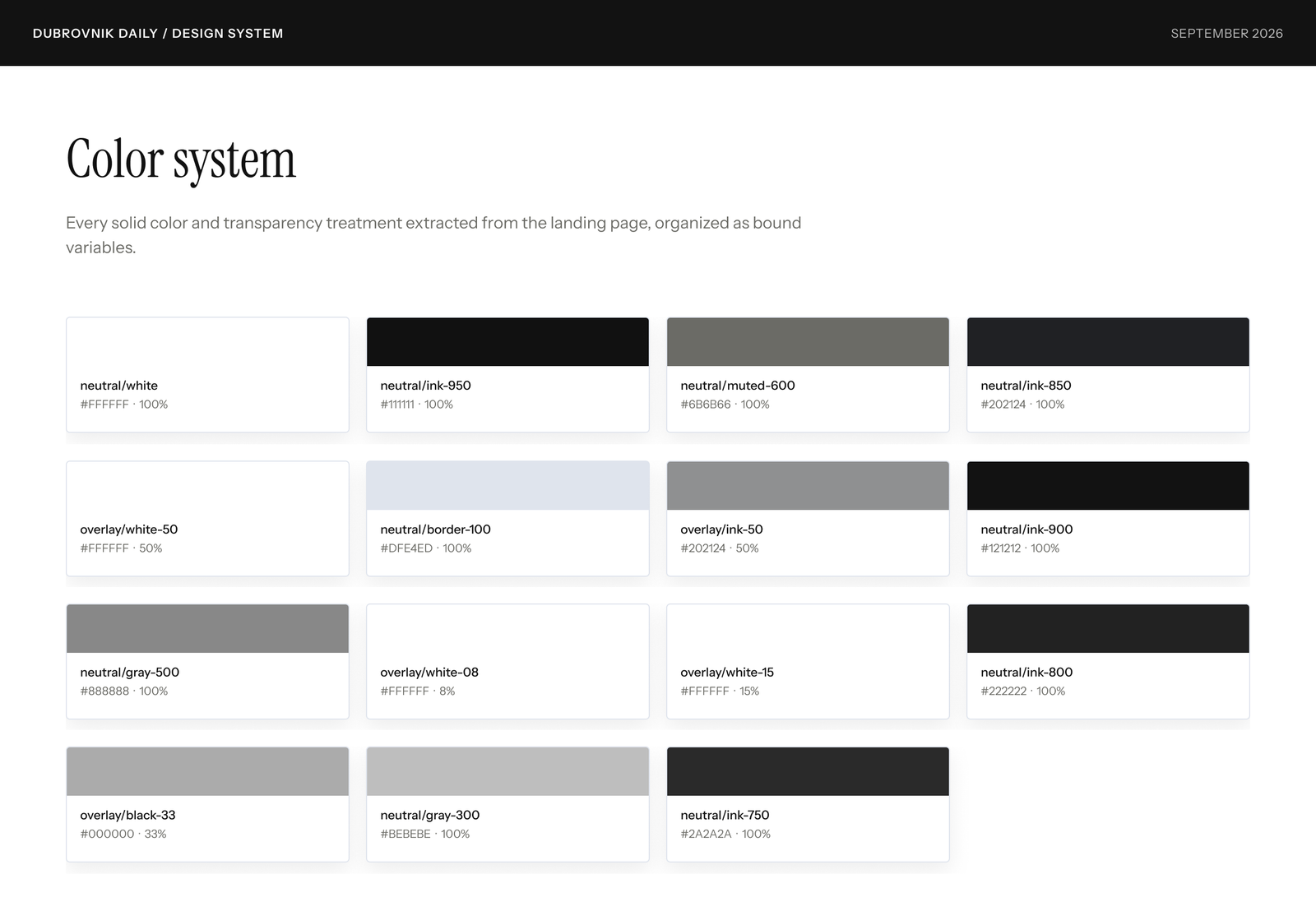The image size is (1316, 911).
Task: Click the Color system heading
Action: point(181,160)
